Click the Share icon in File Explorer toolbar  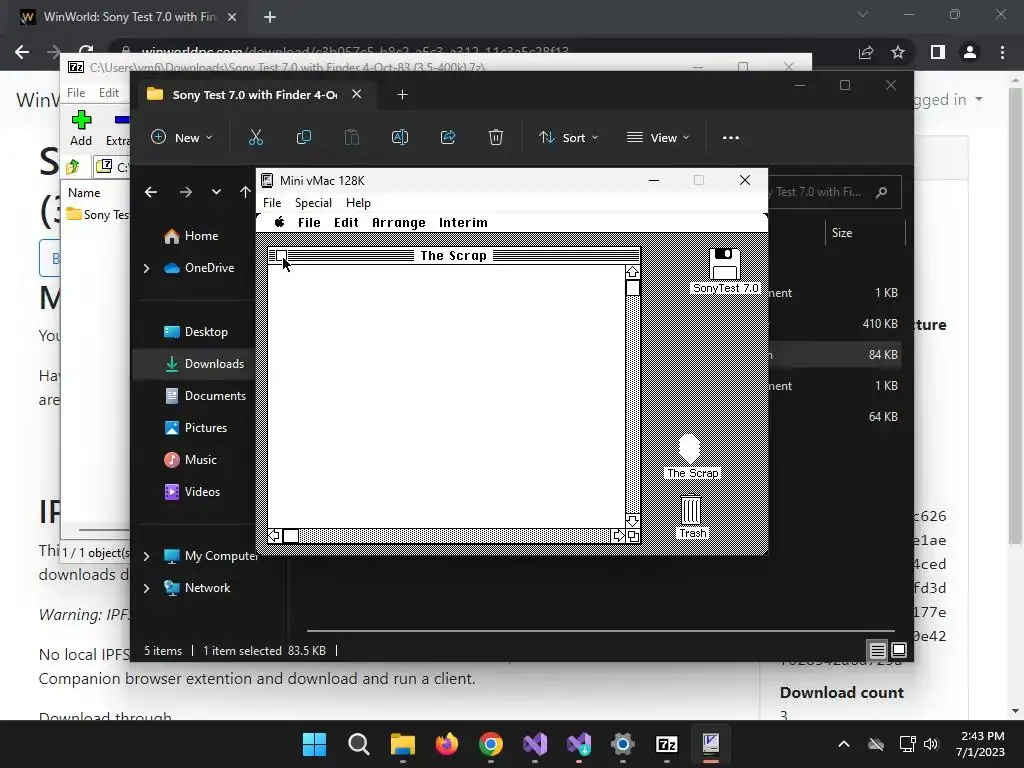click(x=448, y=137)
